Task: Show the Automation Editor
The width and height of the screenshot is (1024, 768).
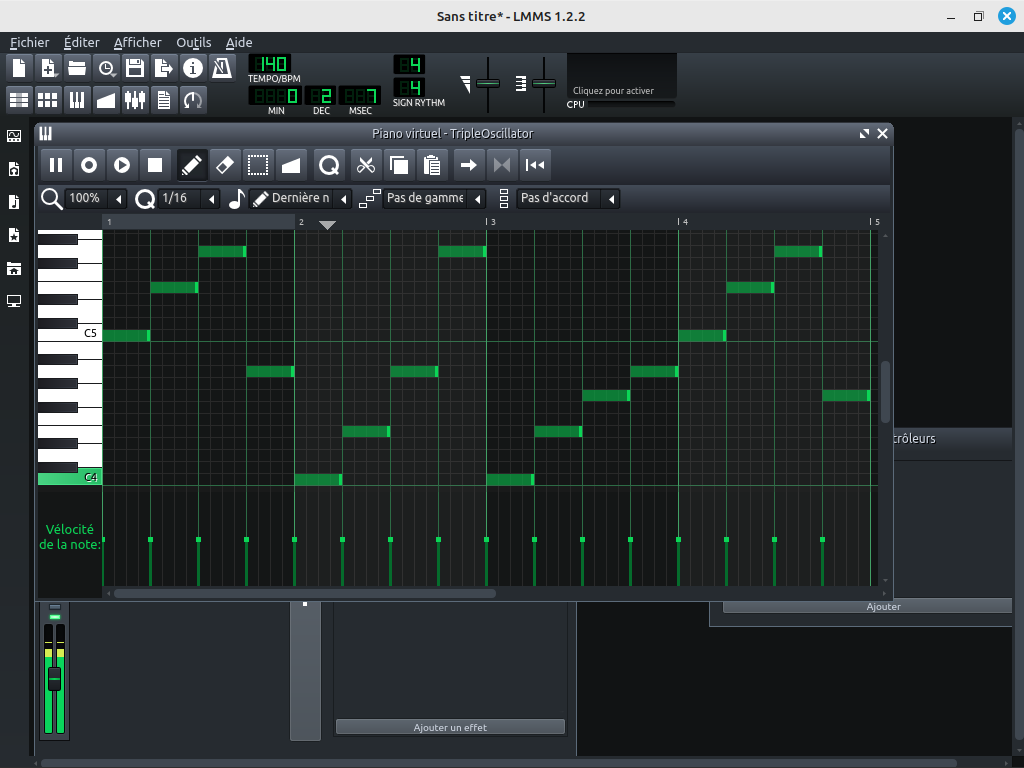Action: [x=106, y=100]
